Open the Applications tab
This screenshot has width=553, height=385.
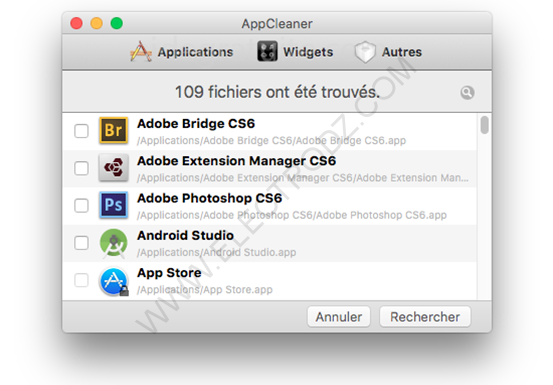click(181, 52)
